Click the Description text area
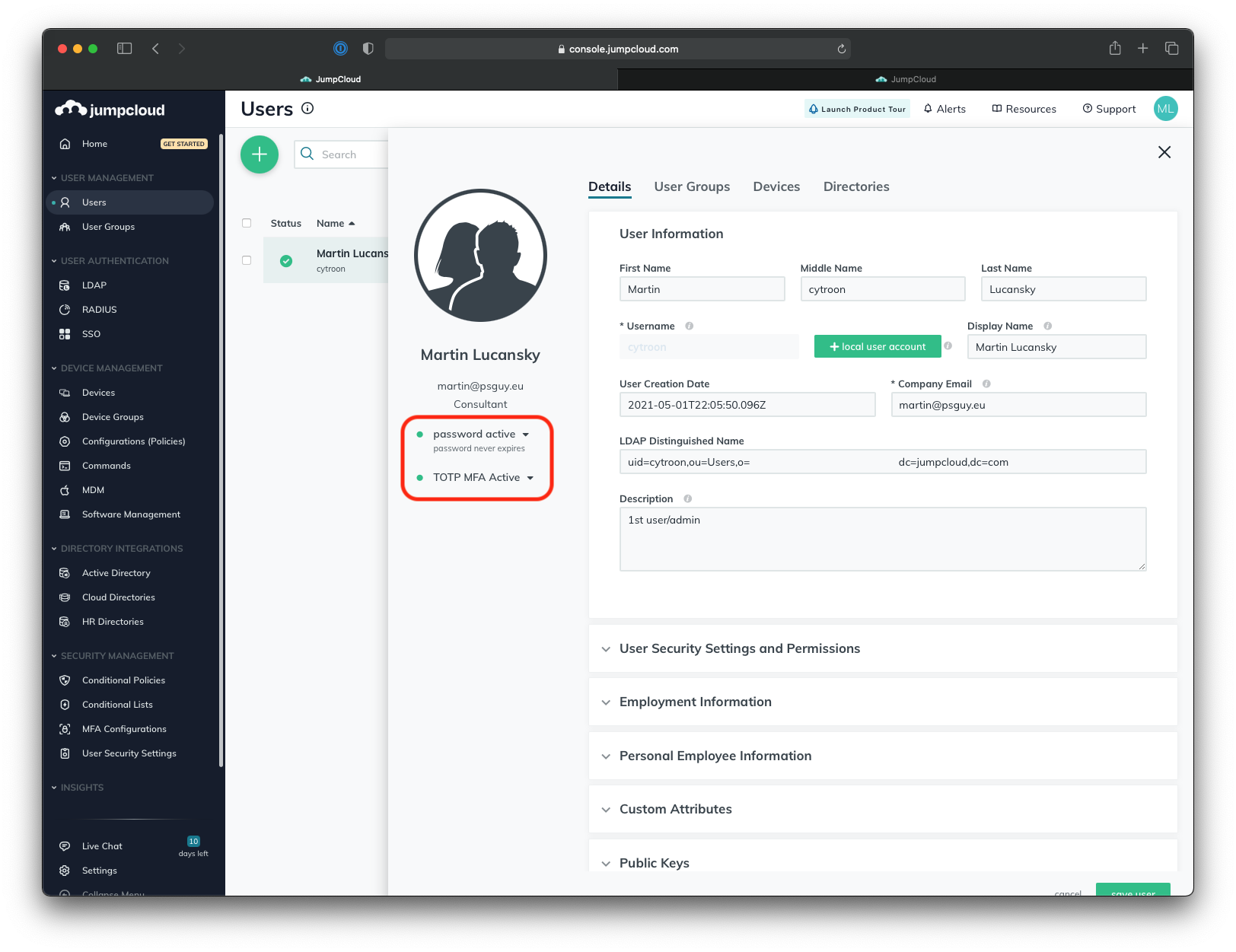 (883, 539)
